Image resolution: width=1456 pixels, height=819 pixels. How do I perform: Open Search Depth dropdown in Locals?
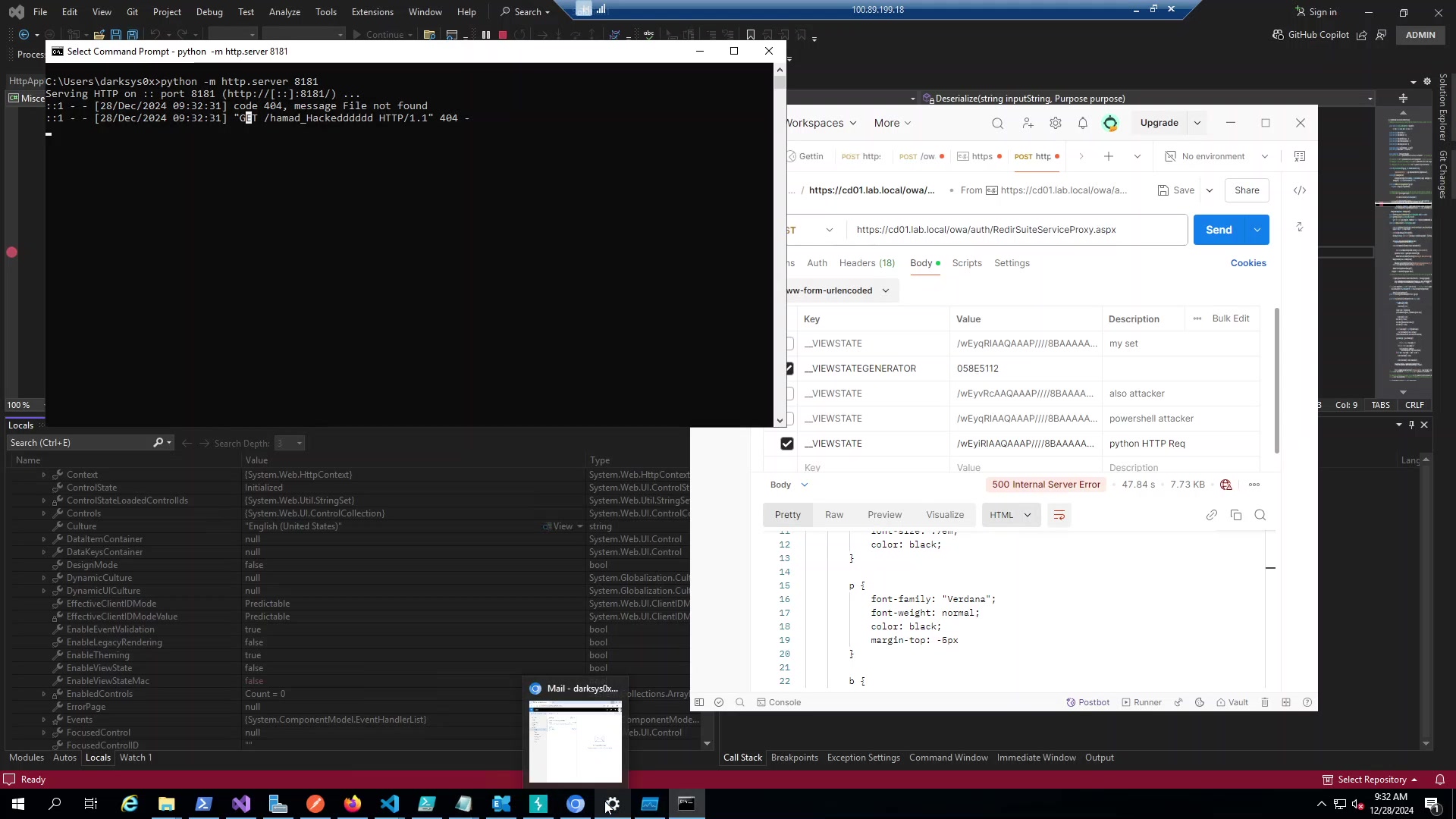pos(289,443)
